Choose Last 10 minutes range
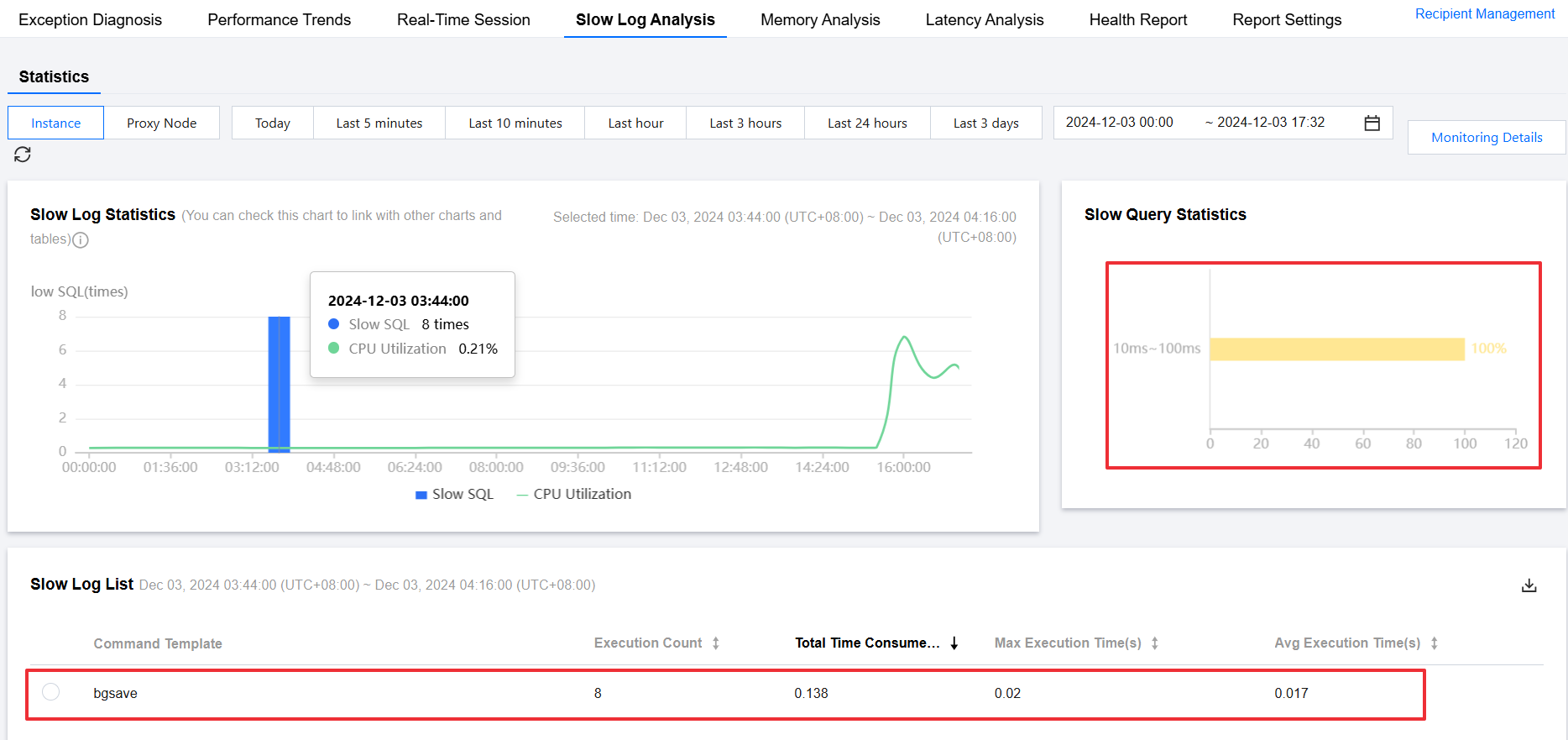The width and height of the screenshot is (1568, 740). (x=515, y=123)
